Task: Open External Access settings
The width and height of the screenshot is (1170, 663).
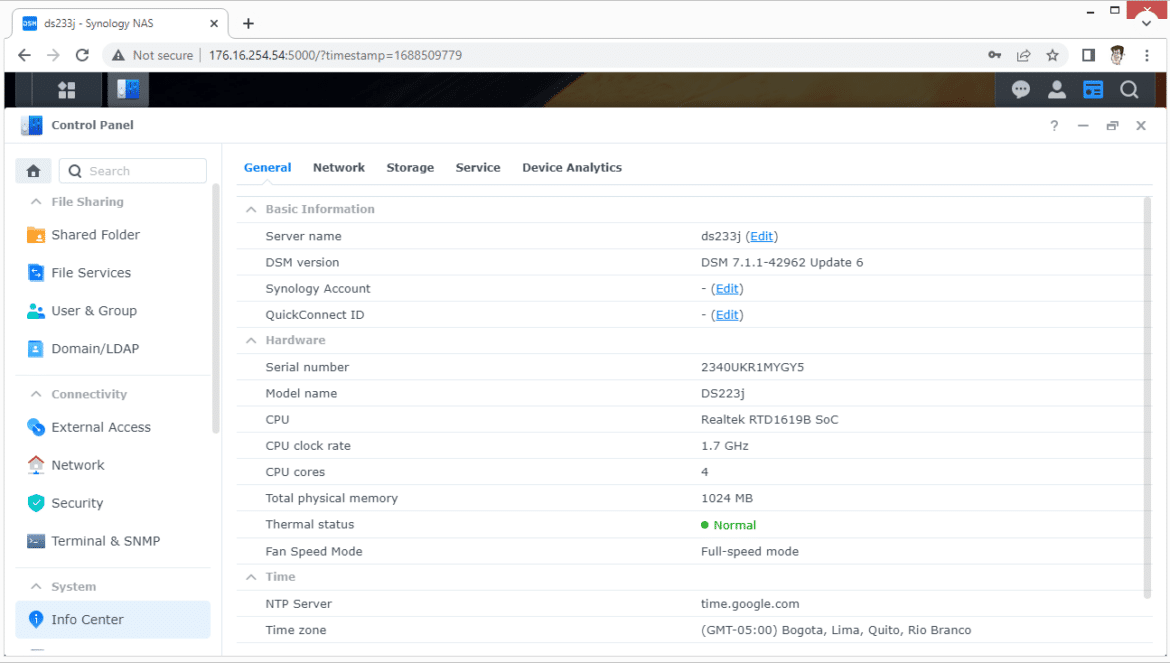Action: [x=113, y=427]
